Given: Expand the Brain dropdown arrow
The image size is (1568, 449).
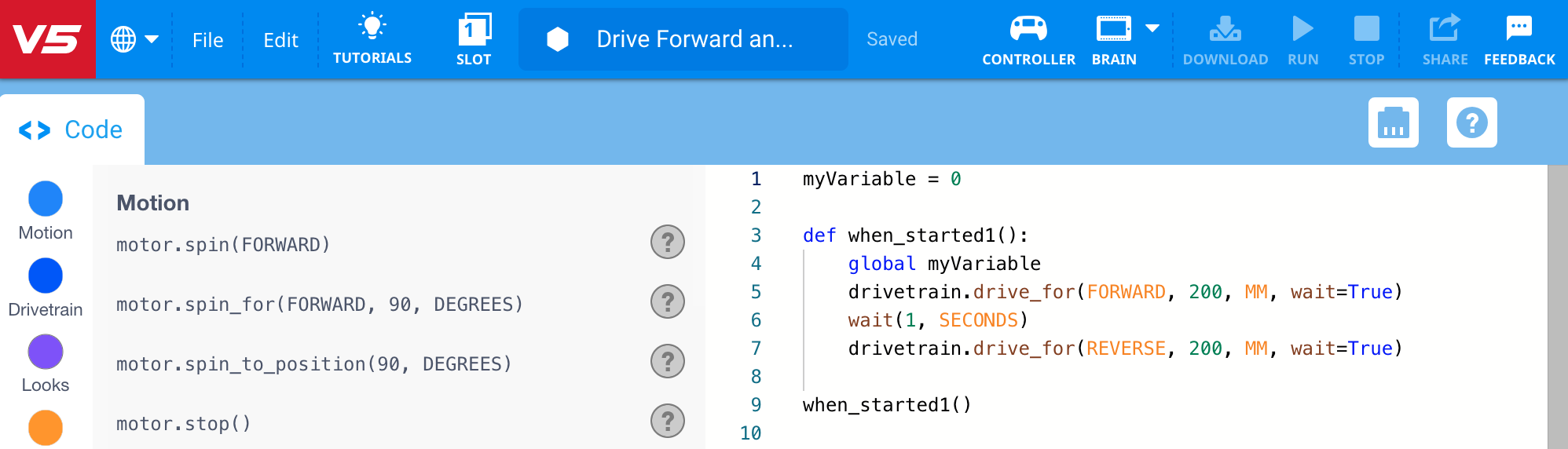Looking at the screenshot, I should tap(1152, 29).
